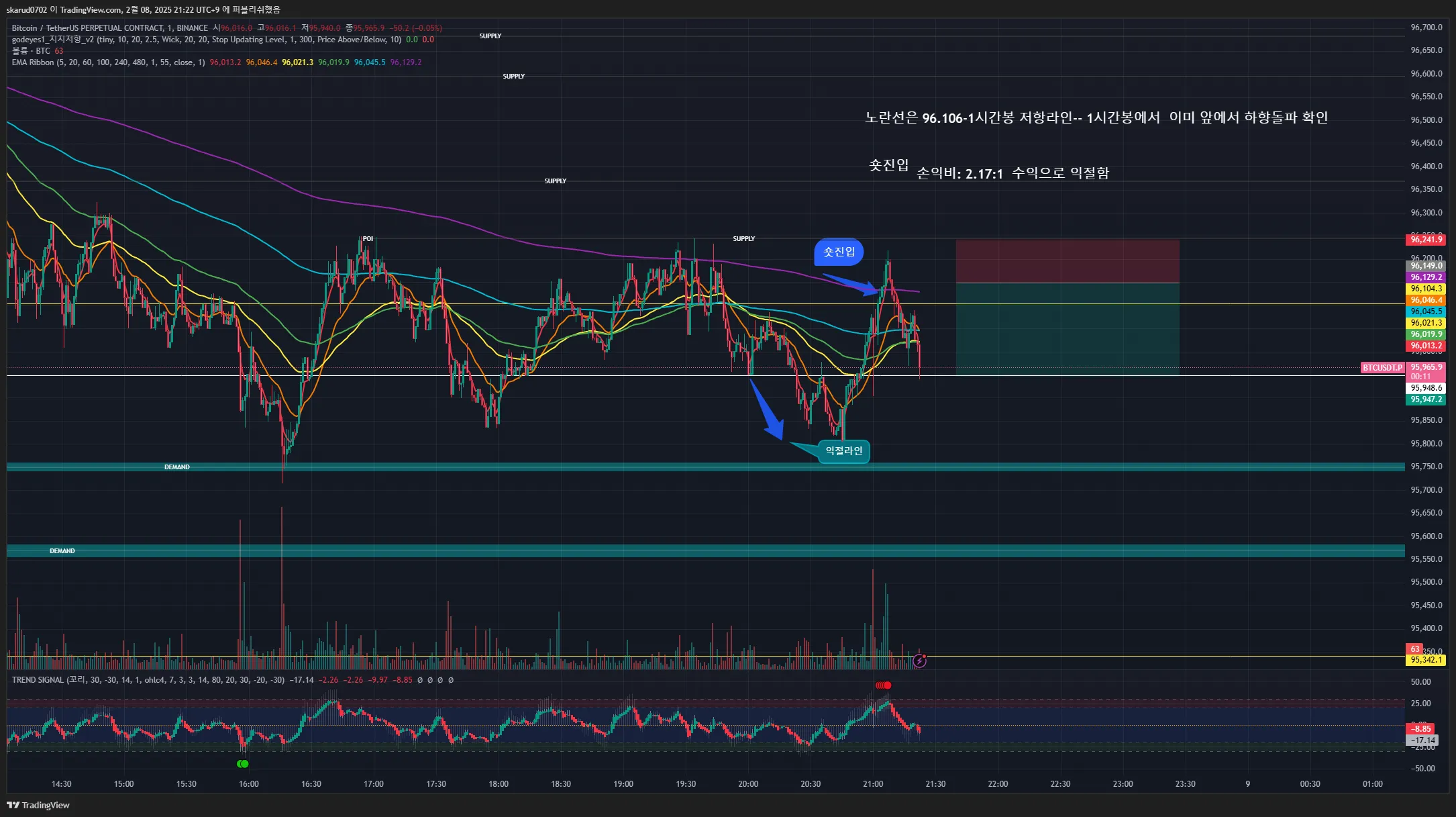Click the 21:00 time axis label
Screen dimensions: 1456x817
pyautogui.click(x=873, y=784)
